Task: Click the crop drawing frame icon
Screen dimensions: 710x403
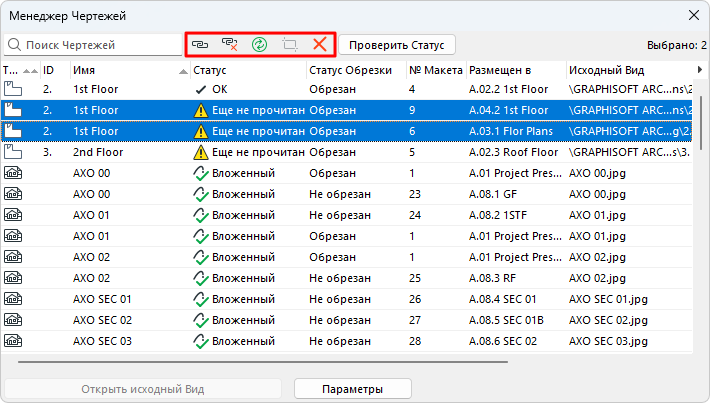Action: (x=290, y=45)
